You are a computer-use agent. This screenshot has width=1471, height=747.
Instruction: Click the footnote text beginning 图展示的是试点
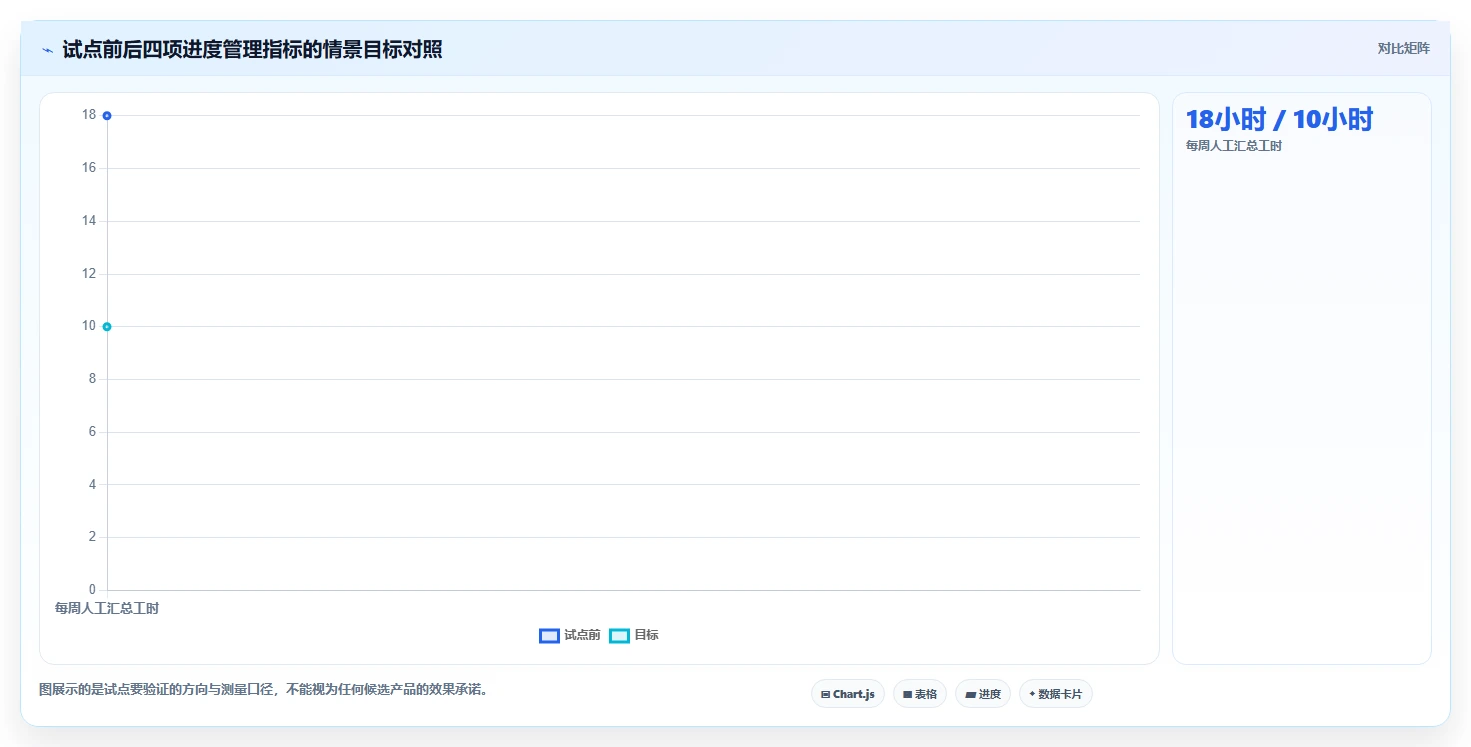(x=263, y=690)
